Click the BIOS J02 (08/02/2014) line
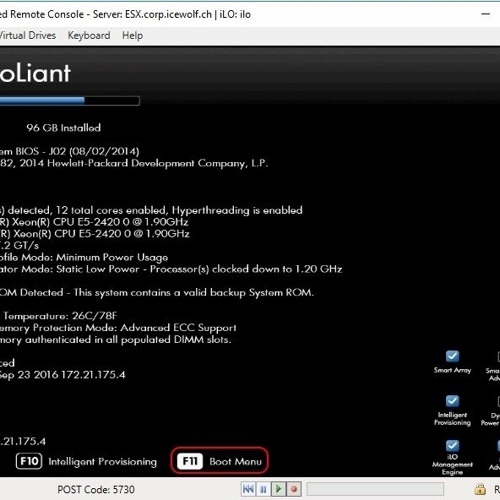500x500 pixels. (69, 151)
